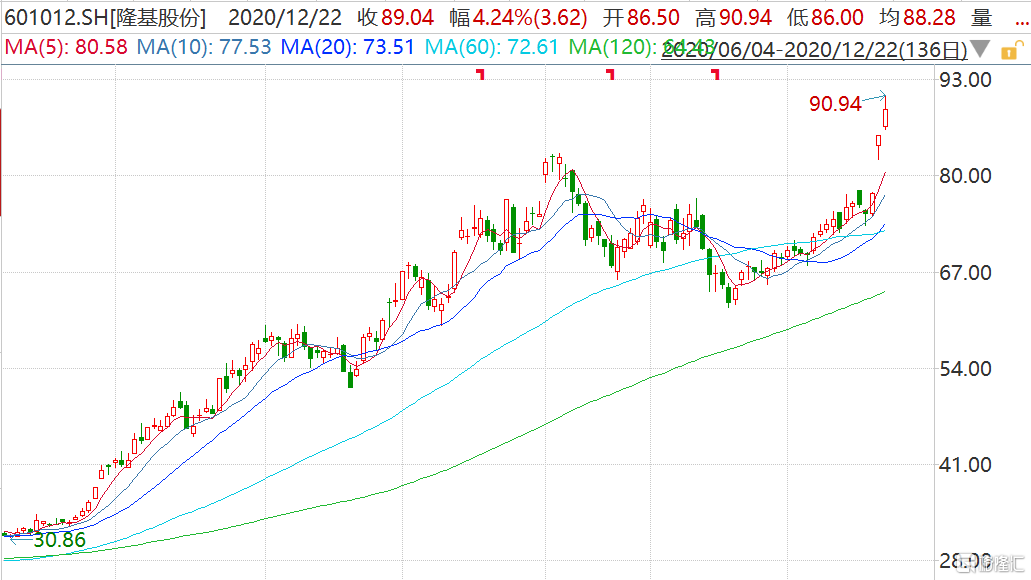
Task: Click the orange lock icon
Action: coord(1011,50)
